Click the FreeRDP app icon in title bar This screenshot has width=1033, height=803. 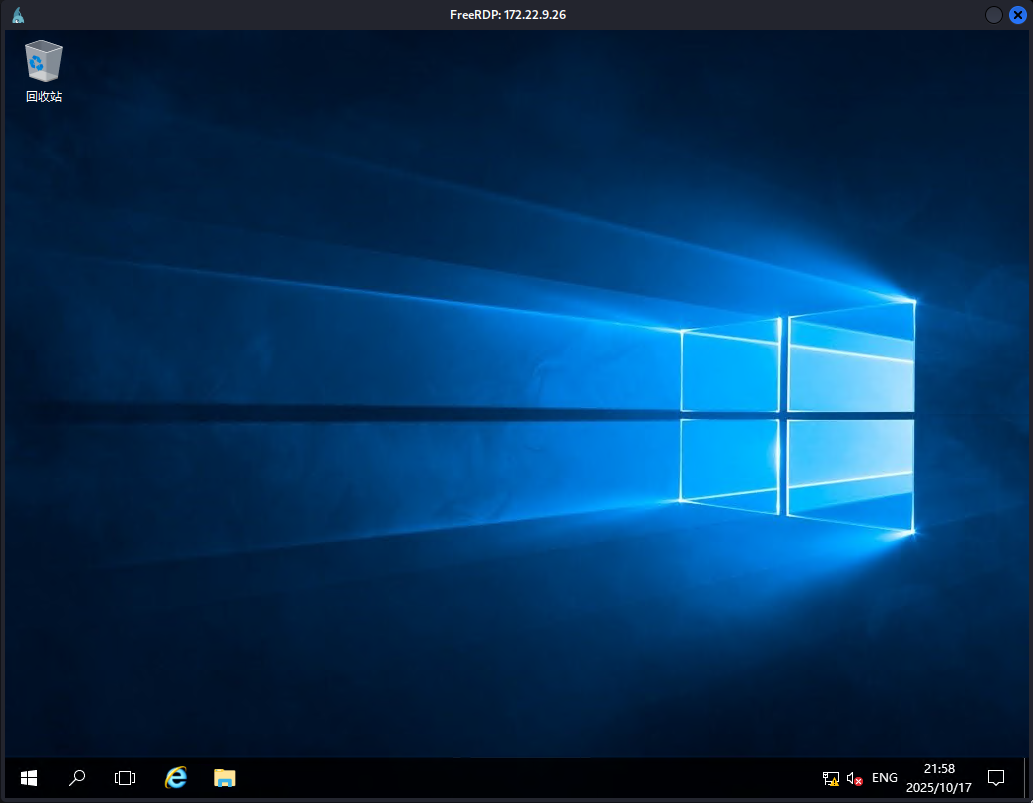point(18,15)
